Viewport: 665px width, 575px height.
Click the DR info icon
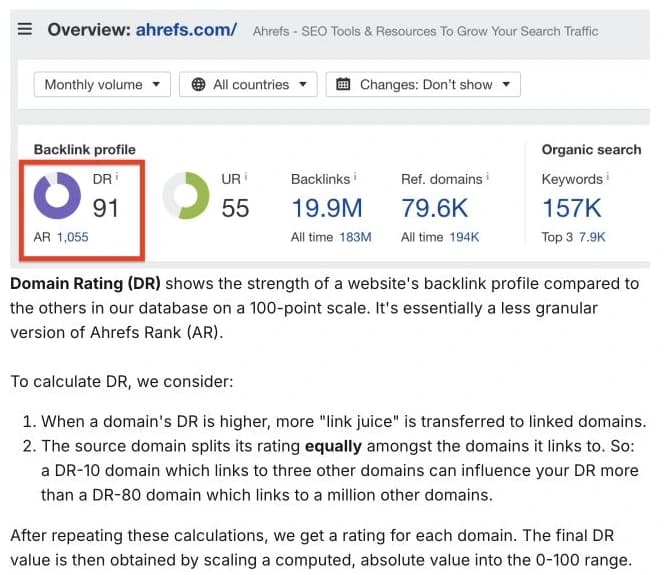point(117,176)
